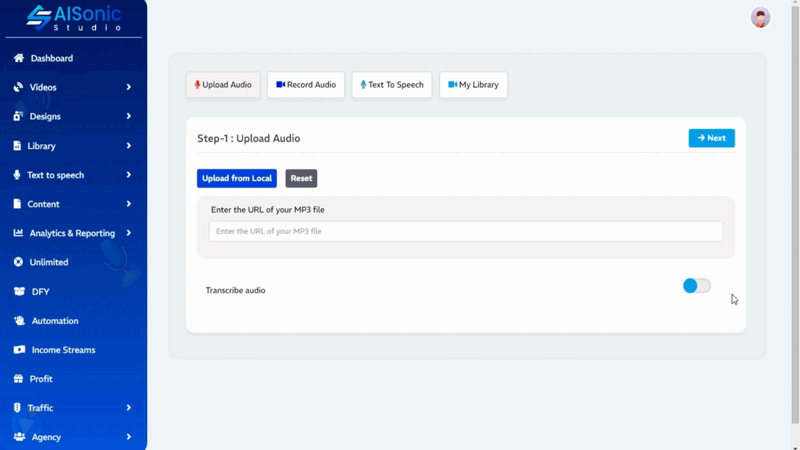Proceed with the Next button
Screen dimensions: 800x450
(711, 138)
